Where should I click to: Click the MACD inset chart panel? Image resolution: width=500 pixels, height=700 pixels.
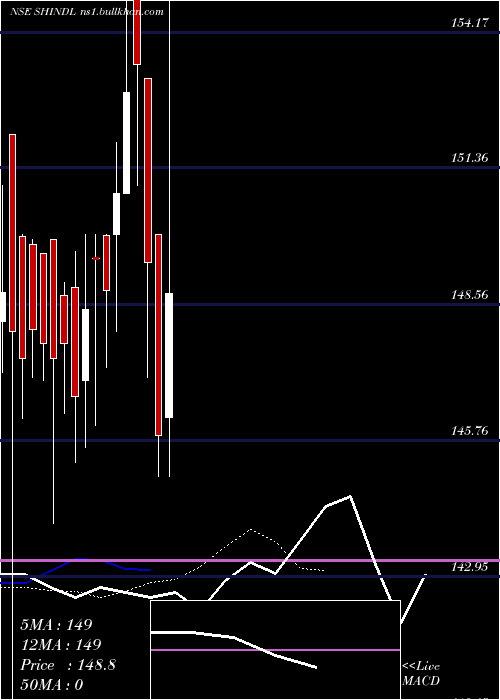275,650
